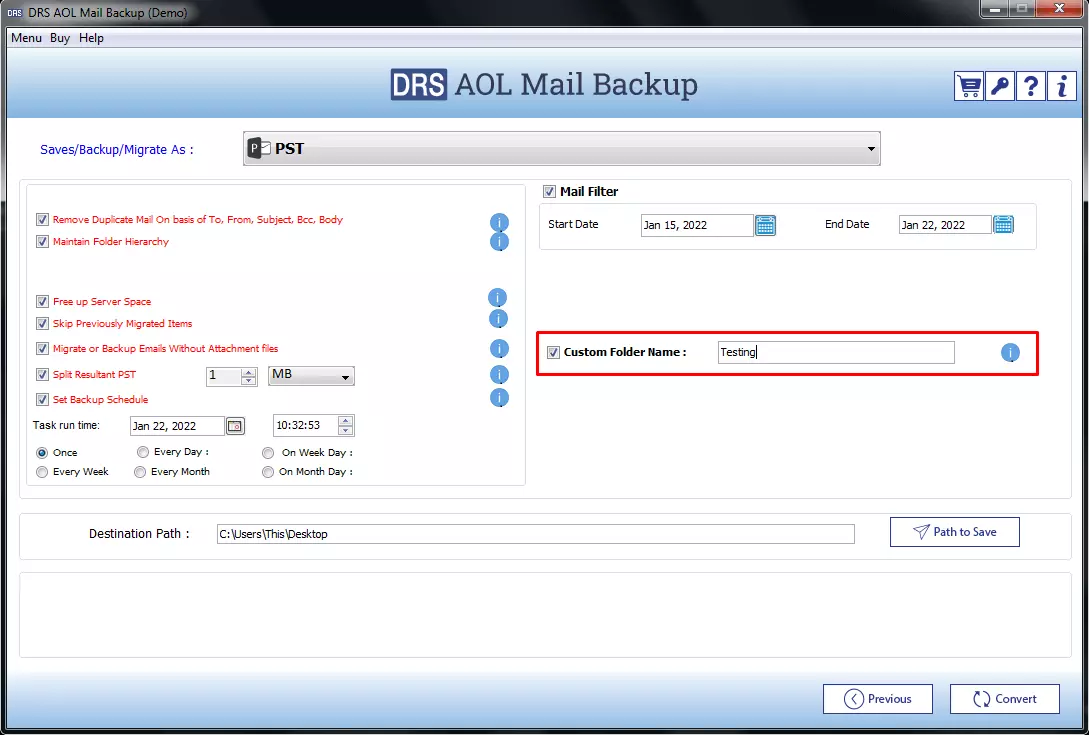Screen dimensions: 1089x735
Task: Increase the task run time value
Action: pyautogui.click(x=345, y=421)
